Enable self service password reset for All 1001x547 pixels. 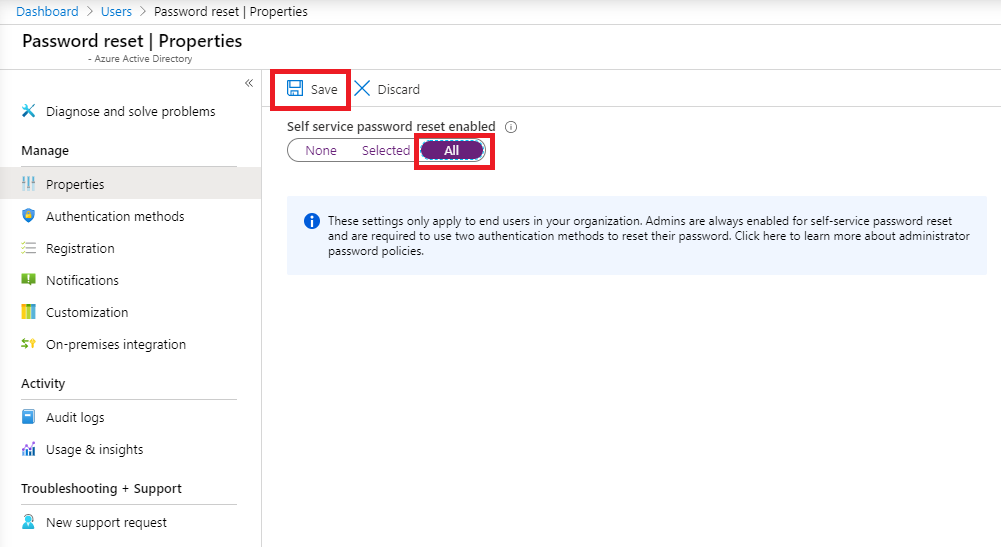coord(452,150)
